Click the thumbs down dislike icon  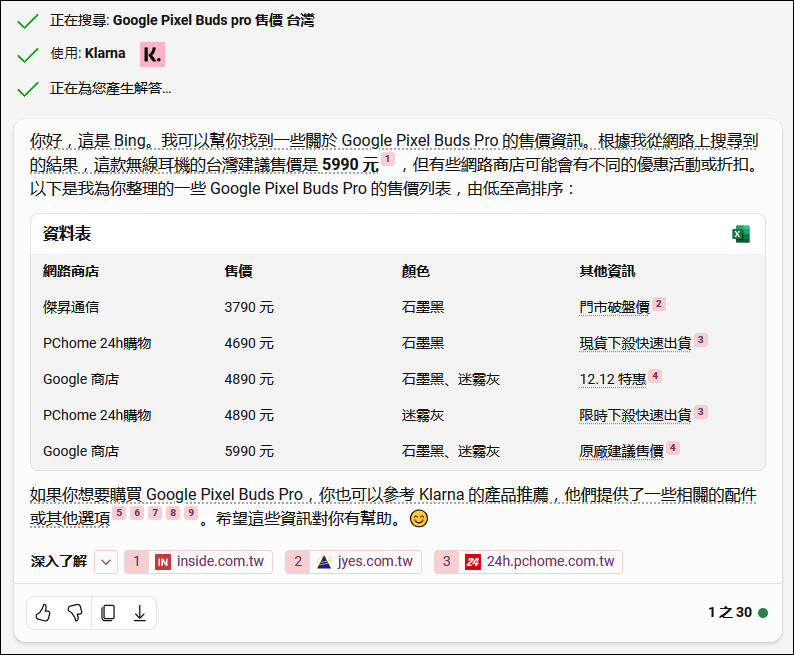[75, 612]
